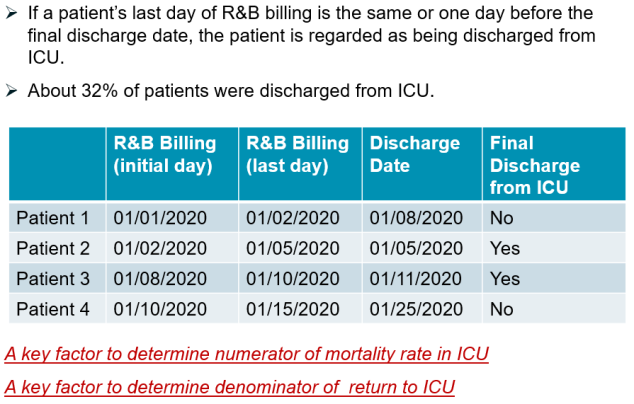The width and height of the screenshot is (634, 404).
Task: Click the Patient 4 row label
Action: (53, 309)
